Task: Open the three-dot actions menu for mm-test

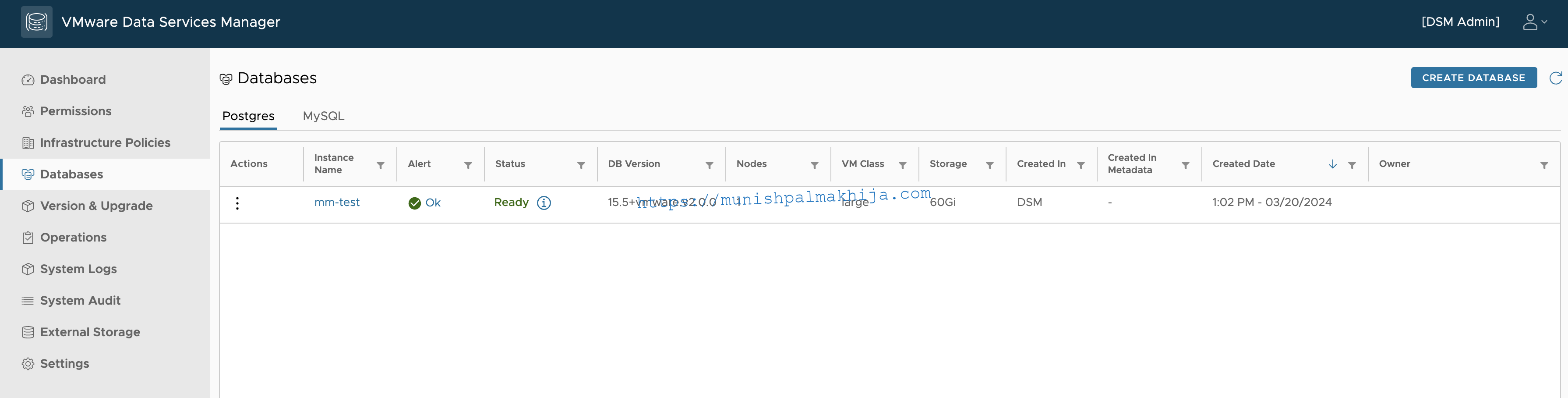Action: (x=237, y=203)
